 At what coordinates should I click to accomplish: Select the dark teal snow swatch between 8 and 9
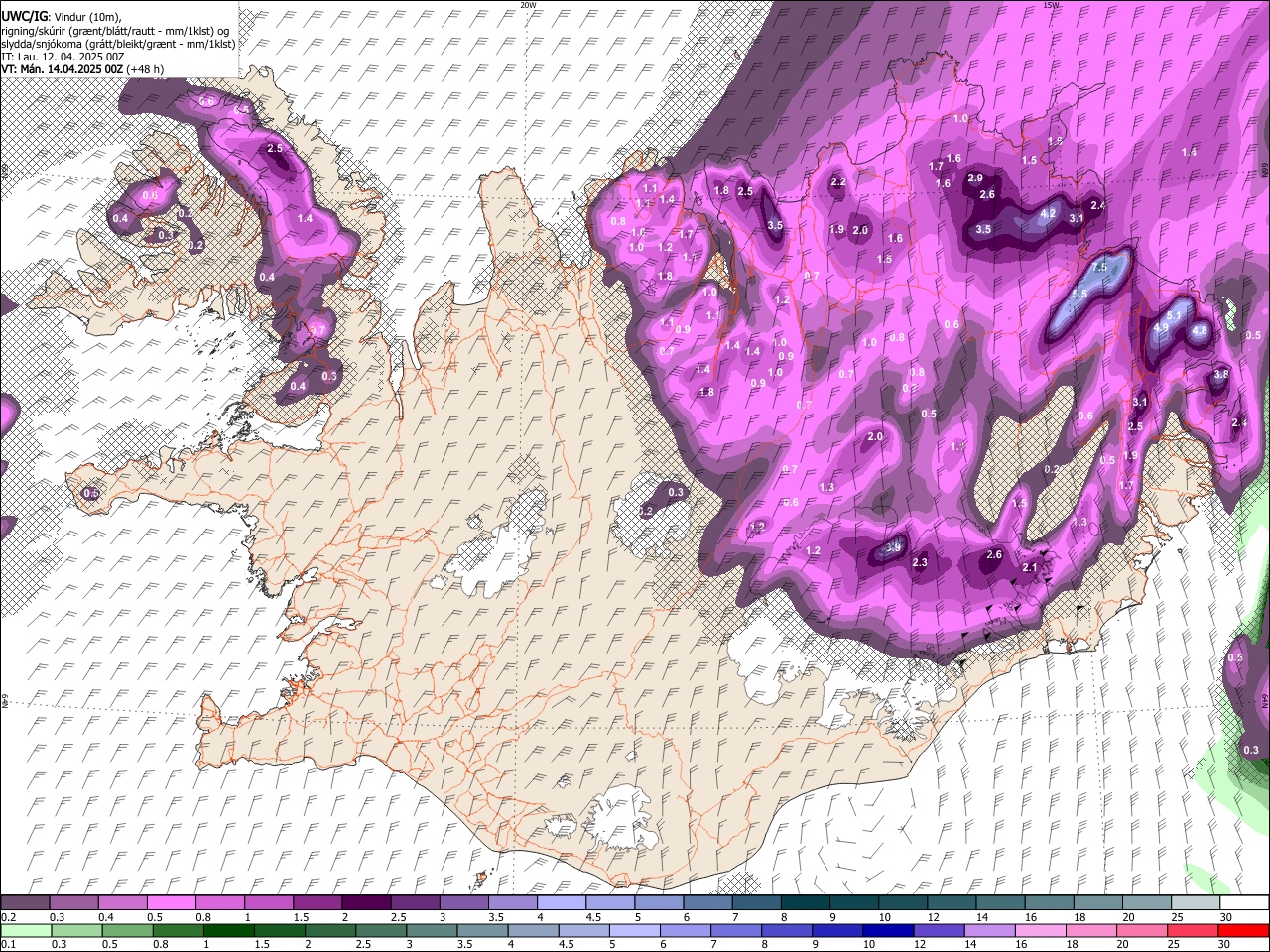pyautogui.click(x=806, y=903)
